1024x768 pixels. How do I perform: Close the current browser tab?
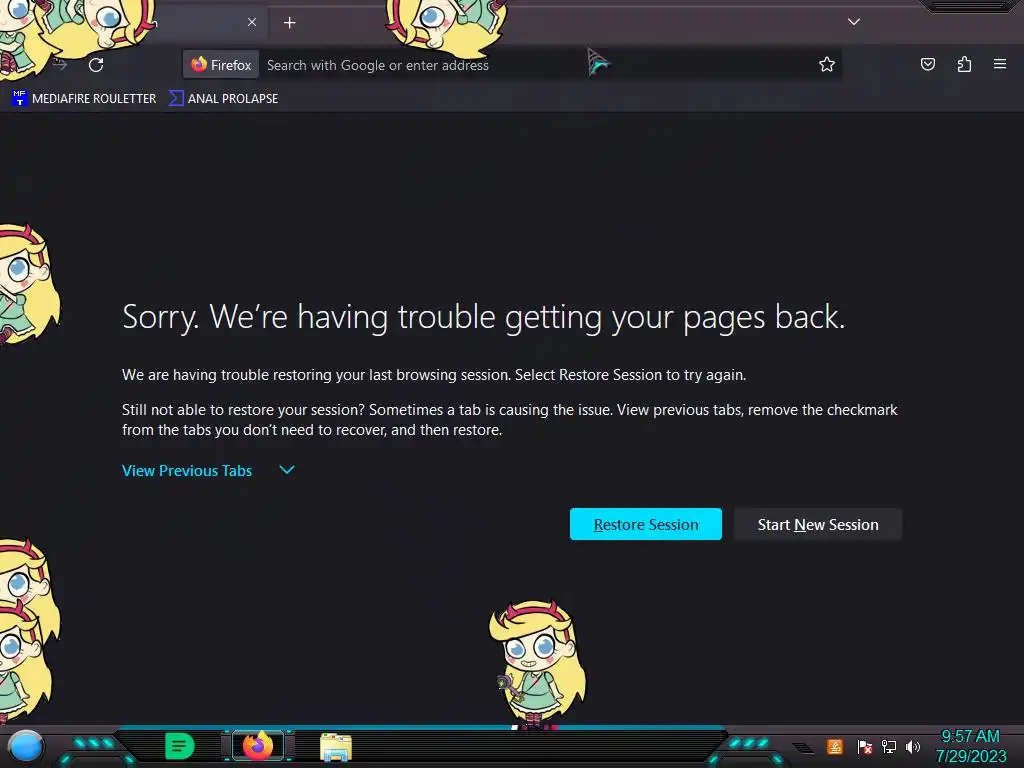click(x=252, y=22)
